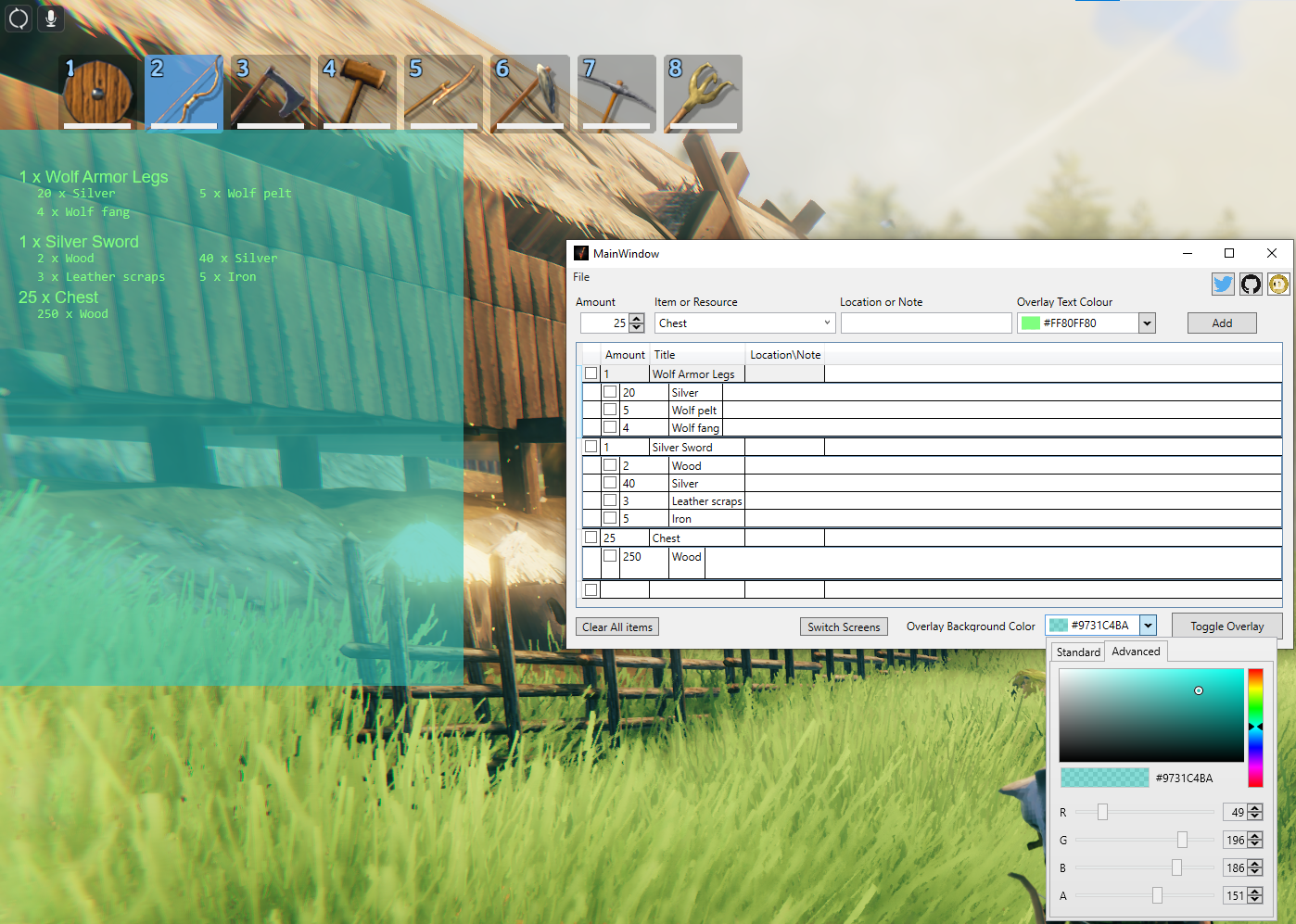
Task: Click the Location or Note input field
Action: pyautogui.click(x=926, y=323)
